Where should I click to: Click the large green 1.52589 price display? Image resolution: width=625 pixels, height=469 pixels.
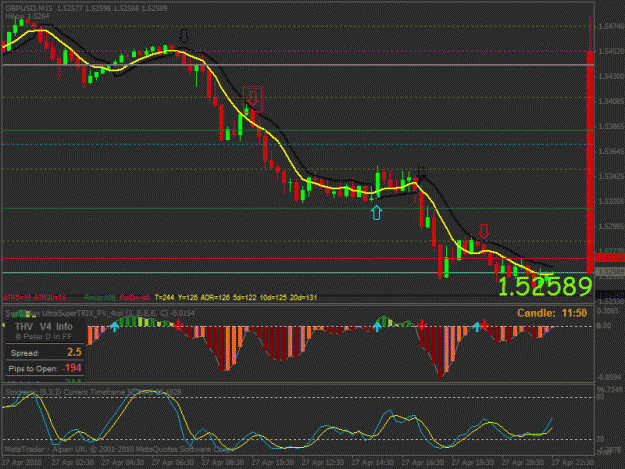point(545,286)
